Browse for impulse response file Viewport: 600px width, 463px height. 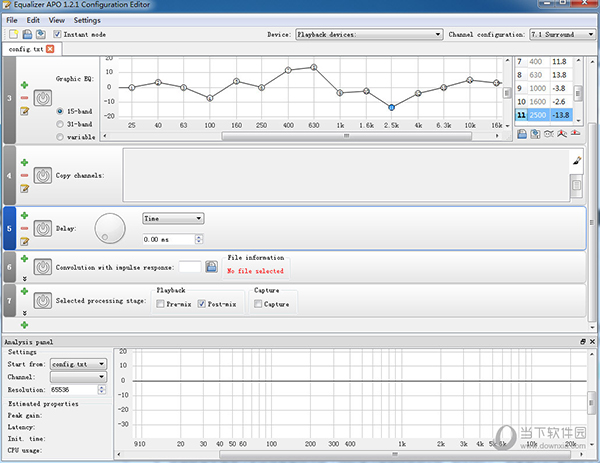click(211, 267)
